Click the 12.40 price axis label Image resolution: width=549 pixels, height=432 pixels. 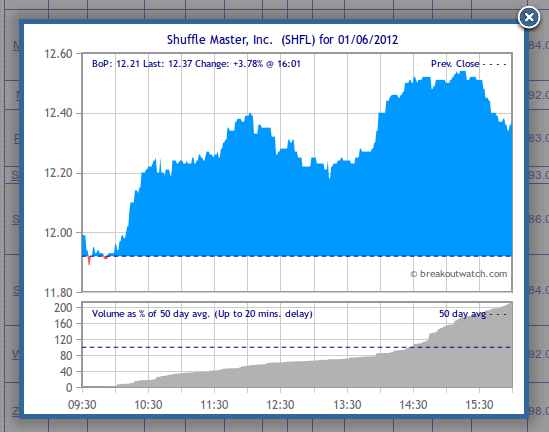pos(58,113)
